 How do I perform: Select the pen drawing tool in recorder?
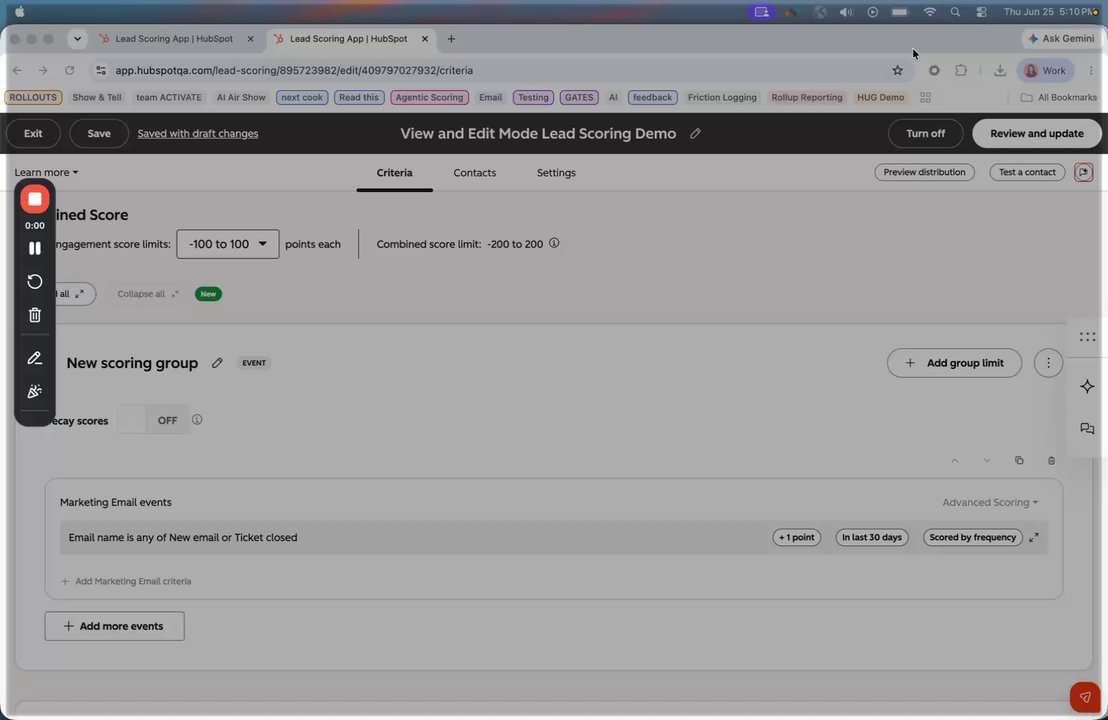pyautogui.click(x=35, y=358)
